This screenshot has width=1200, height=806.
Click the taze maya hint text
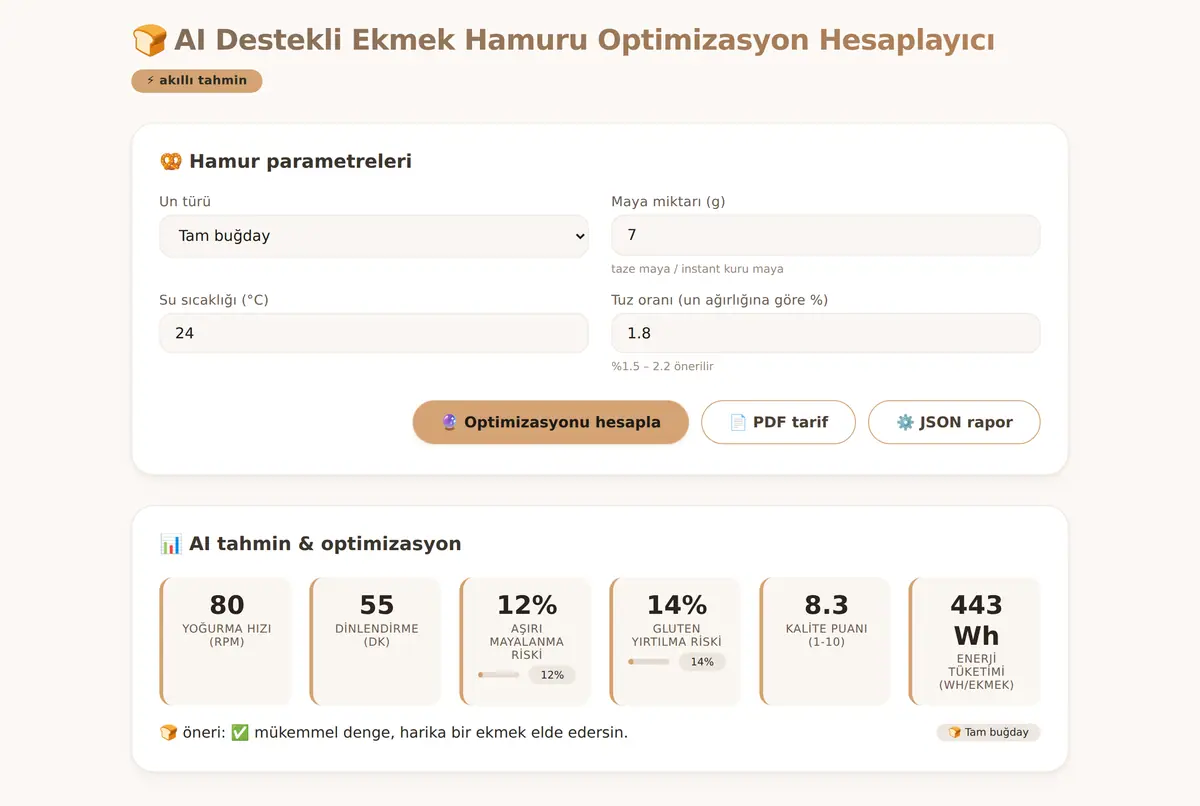click(698, 269)
